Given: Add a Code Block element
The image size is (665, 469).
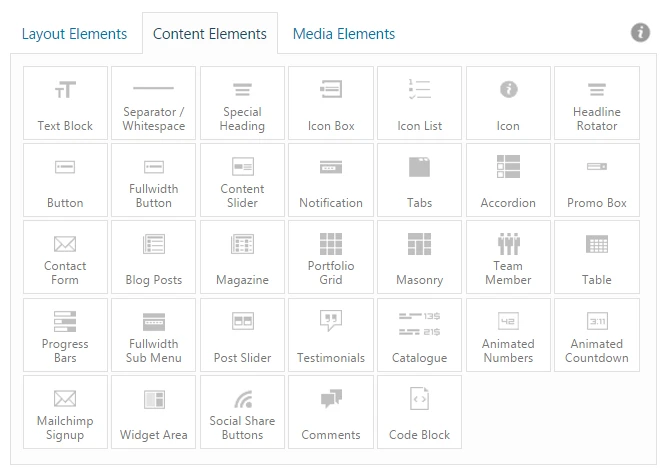Looking at the screenshot, I should point(419,412).
